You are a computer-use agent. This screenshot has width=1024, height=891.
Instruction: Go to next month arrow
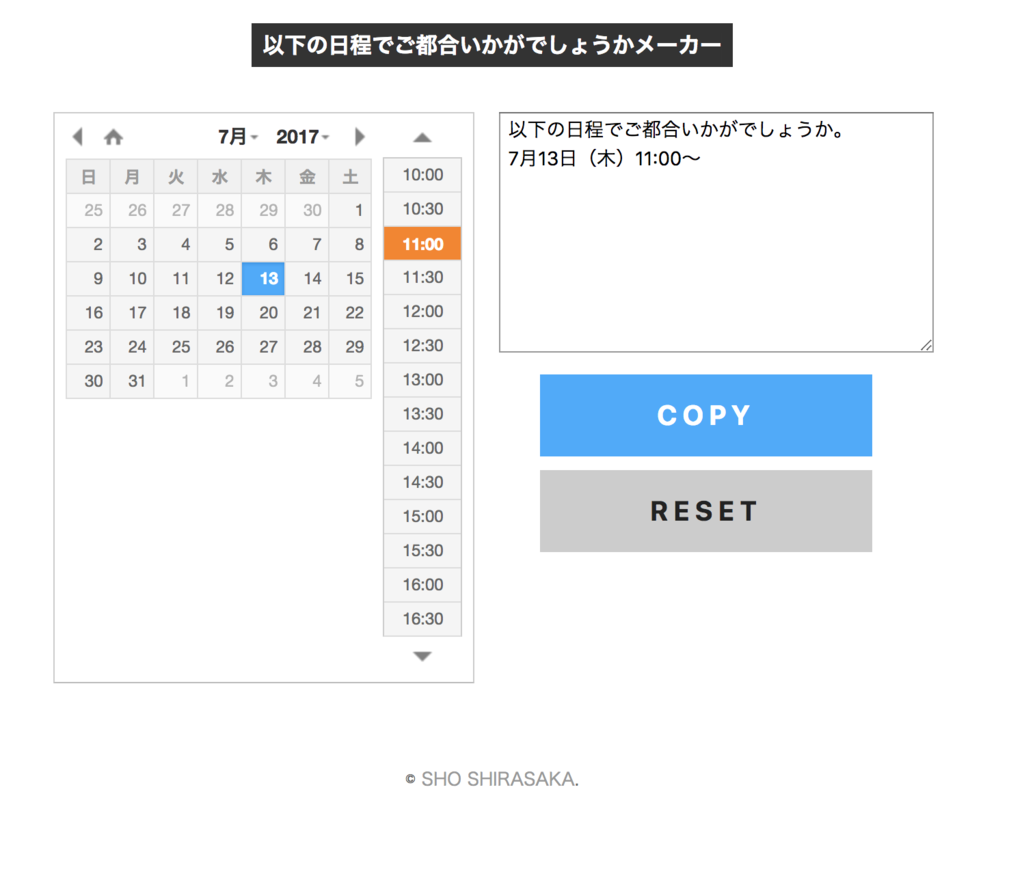point(359,137)
